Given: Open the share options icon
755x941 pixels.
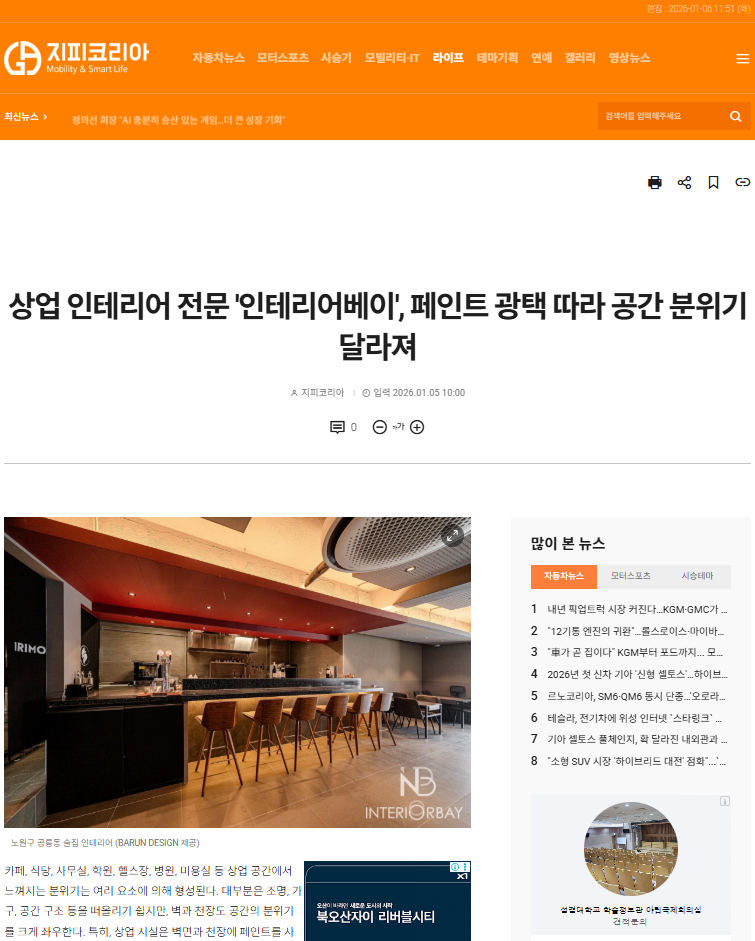Looking at the screenshot, I should point(684,182).
